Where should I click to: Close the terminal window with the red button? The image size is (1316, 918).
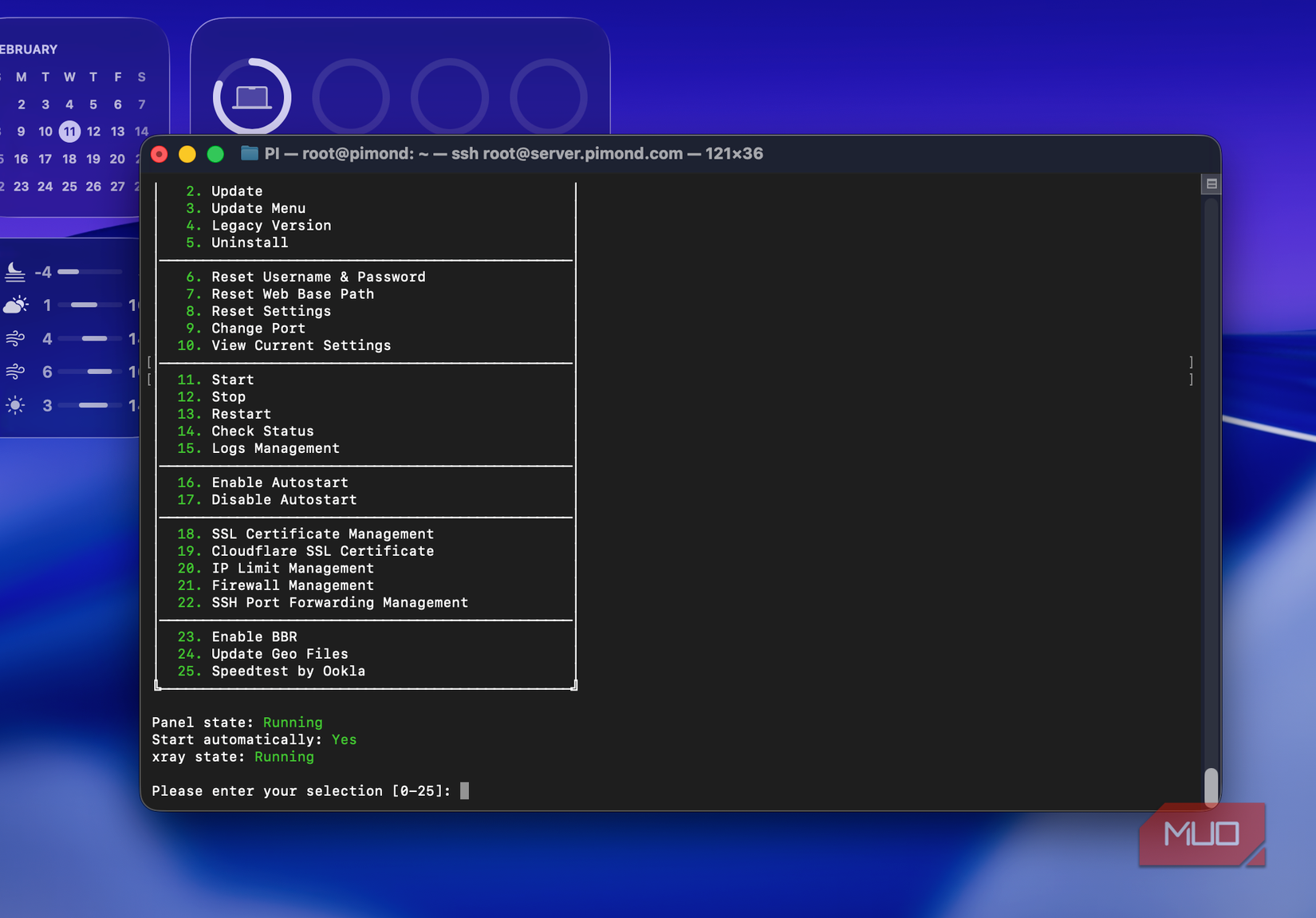click(x=160, y=154)
